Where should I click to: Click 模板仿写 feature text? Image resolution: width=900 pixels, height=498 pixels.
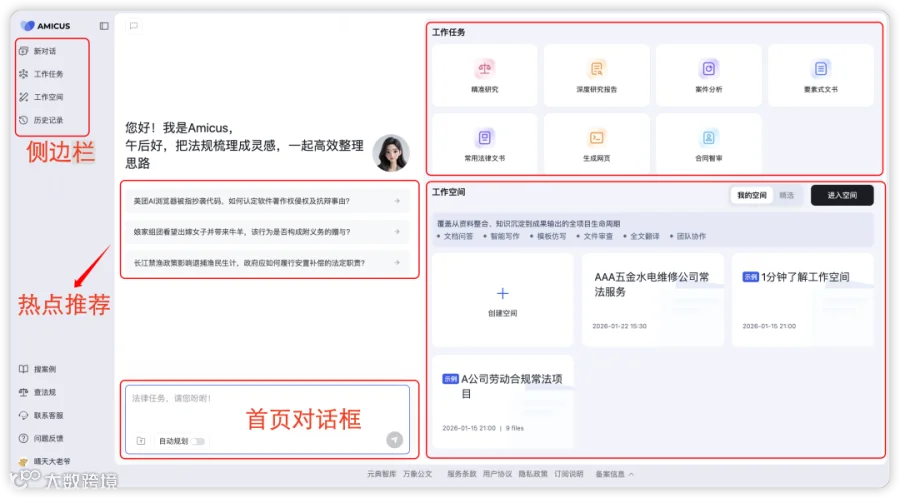point(551,236)
